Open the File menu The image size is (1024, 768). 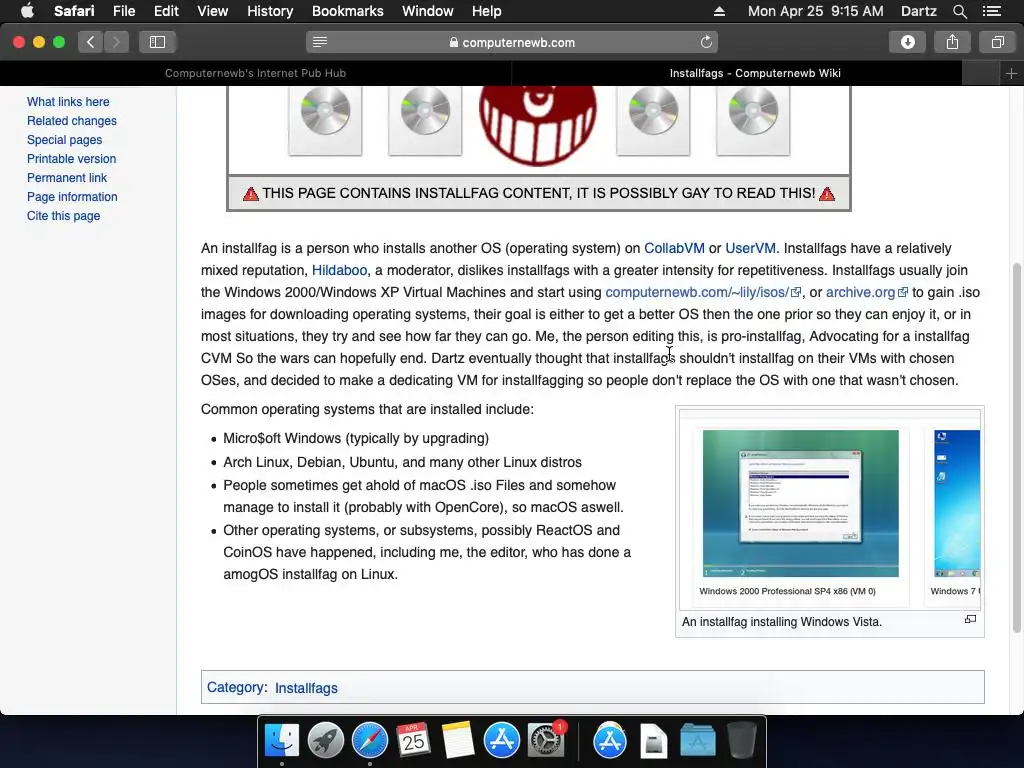click(123, 11)
